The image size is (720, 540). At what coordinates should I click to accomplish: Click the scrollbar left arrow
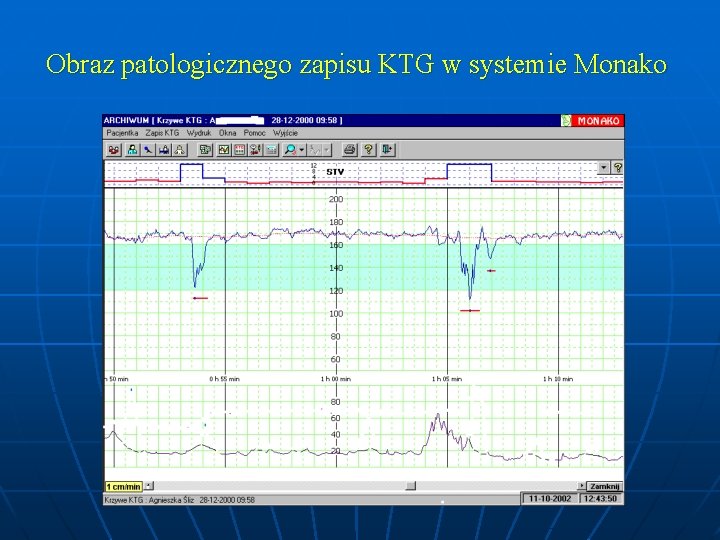click(x=149, y=486)
